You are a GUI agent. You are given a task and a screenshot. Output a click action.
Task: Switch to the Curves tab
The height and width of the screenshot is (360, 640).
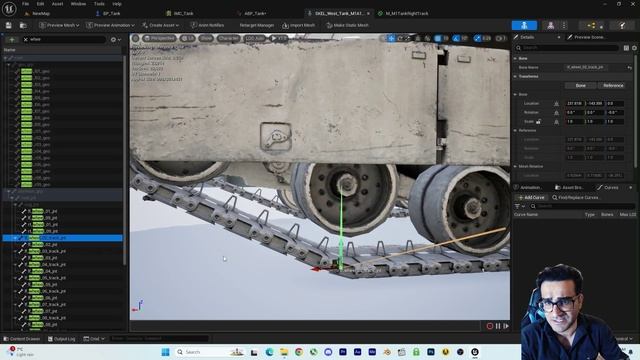pyautogui.click(x=611, y=187)
